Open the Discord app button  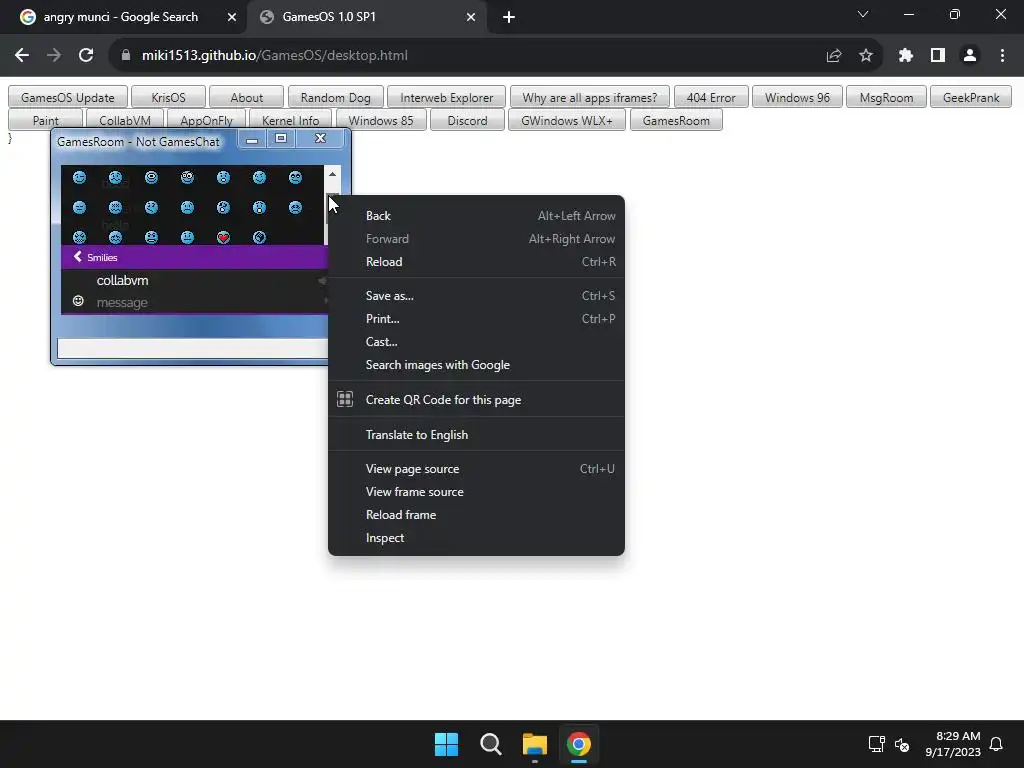(x=468, y=120)
